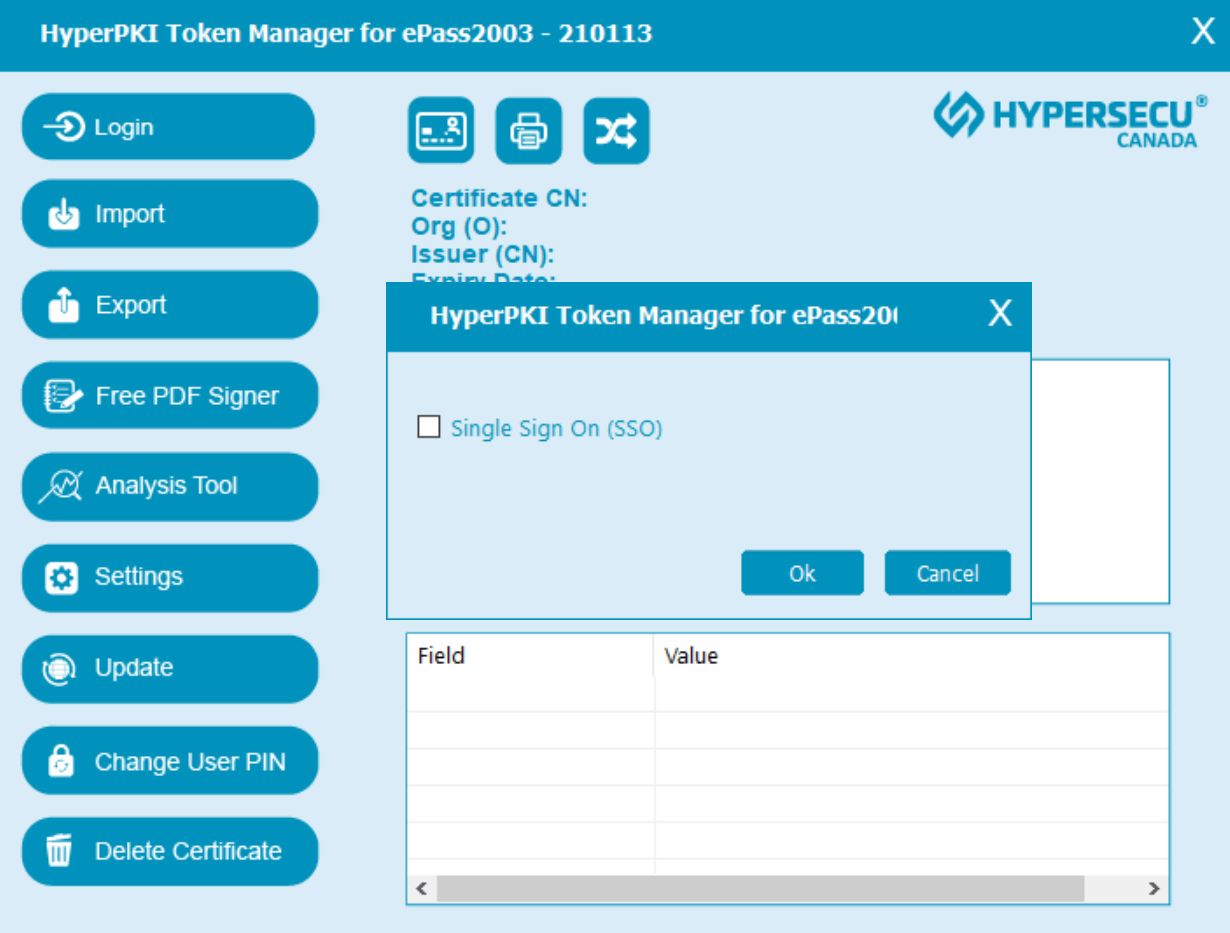Screen dimensions: 1230x933
Task: Click the Hypersecu Canada logo
Action: [1071, 120]
